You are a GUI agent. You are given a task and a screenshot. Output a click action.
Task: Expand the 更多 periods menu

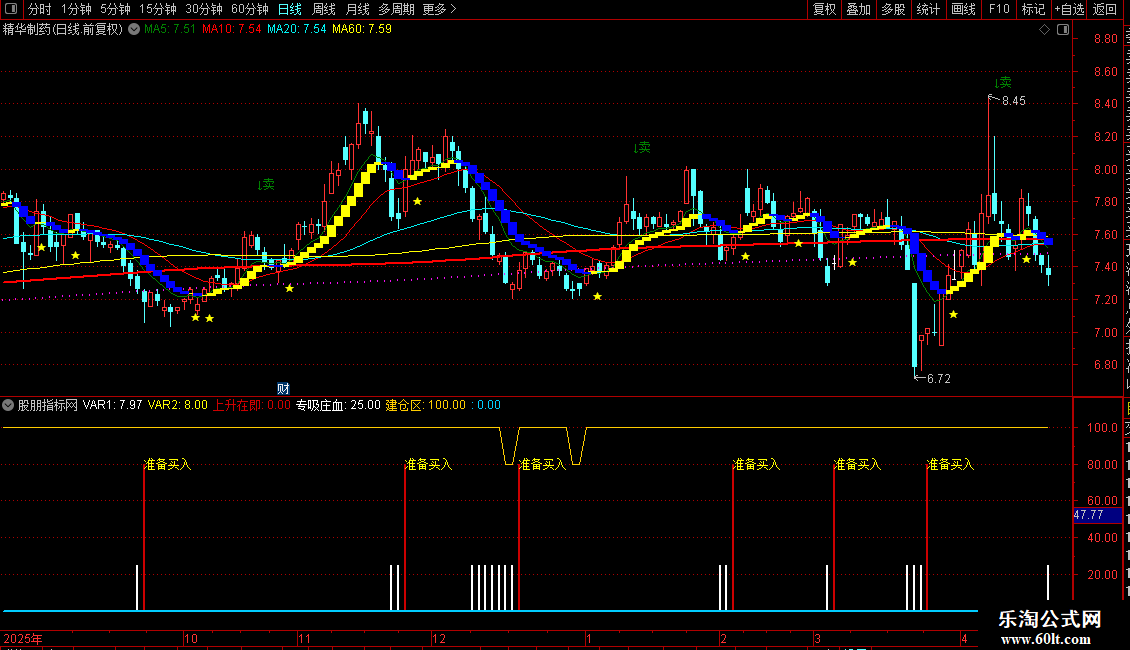click(x=440, y=9)
